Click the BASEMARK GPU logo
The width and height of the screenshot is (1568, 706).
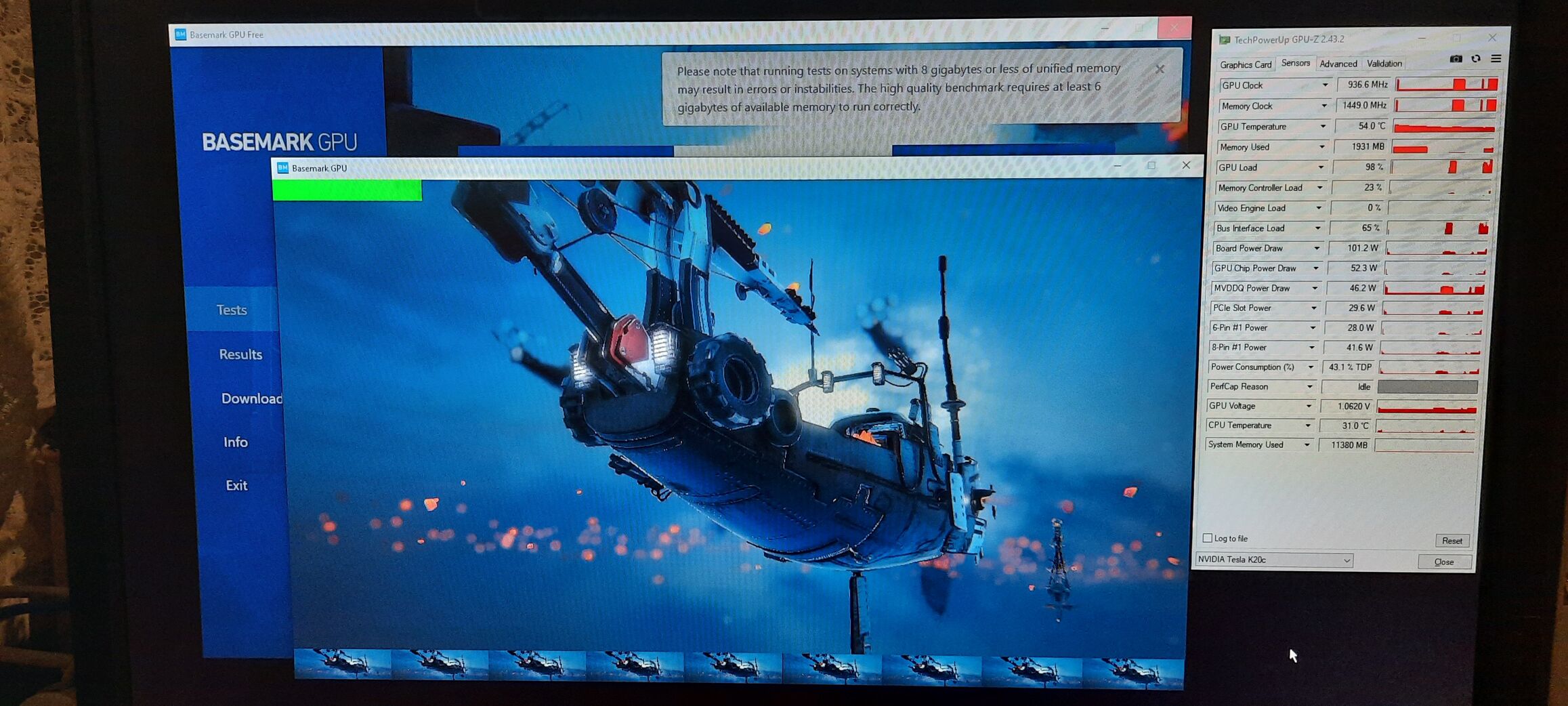coord(279,142)
